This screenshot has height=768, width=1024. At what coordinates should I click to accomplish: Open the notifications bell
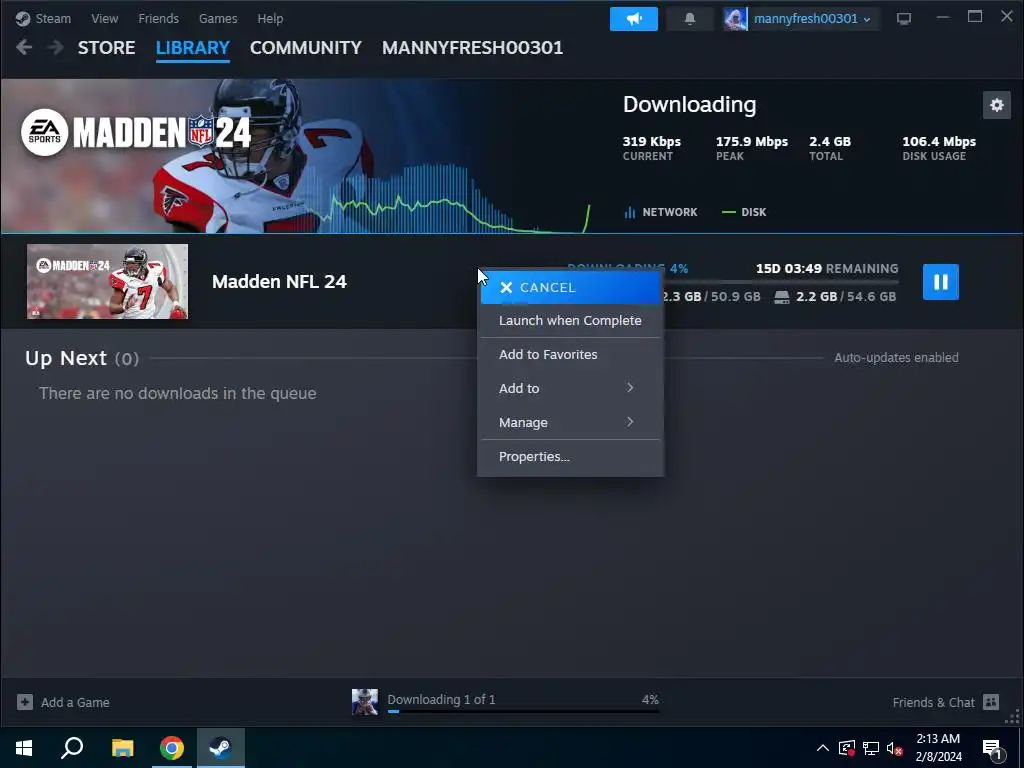(690, 19)
